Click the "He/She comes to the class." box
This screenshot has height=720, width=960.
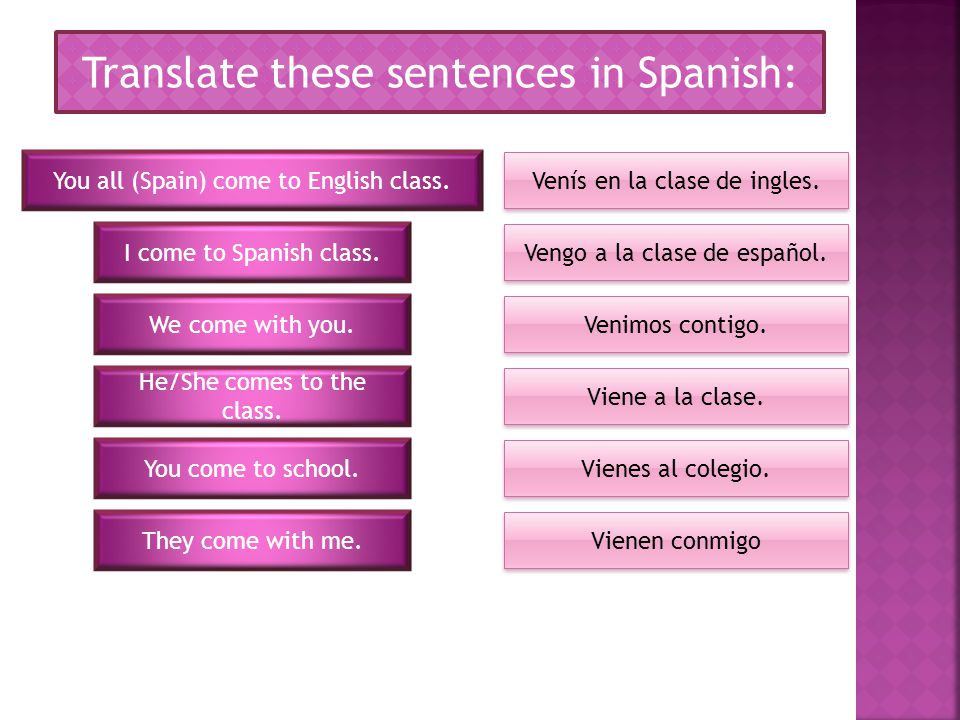[x=252, y=396]
